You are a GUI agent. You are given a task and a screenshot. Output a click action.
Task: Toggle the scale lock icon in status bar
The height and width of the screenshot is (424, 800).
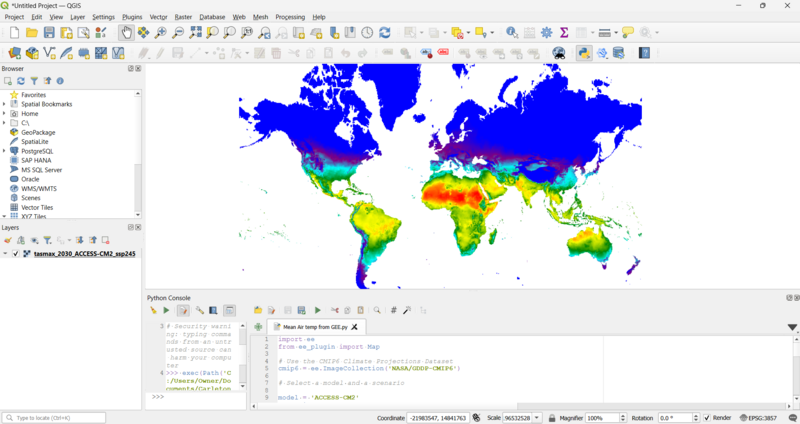tap(551, 418)
